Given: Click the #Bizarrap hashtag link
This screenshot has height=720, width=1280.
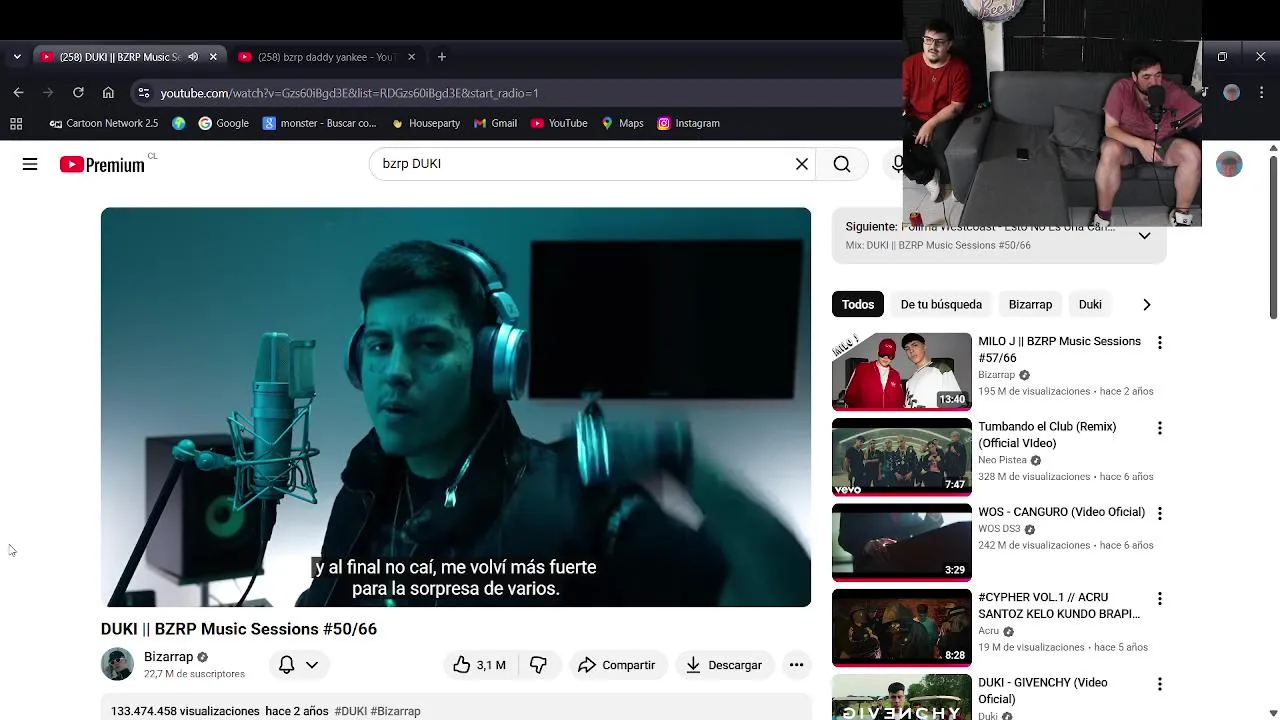Looking at the screenshot, I should point(396,711).
